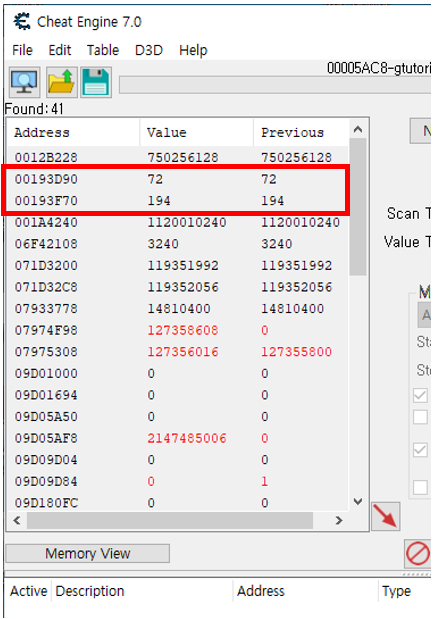The image size is (437, 619).
Task: Select address 09D05AF8 row
Action: coord(178,438)
